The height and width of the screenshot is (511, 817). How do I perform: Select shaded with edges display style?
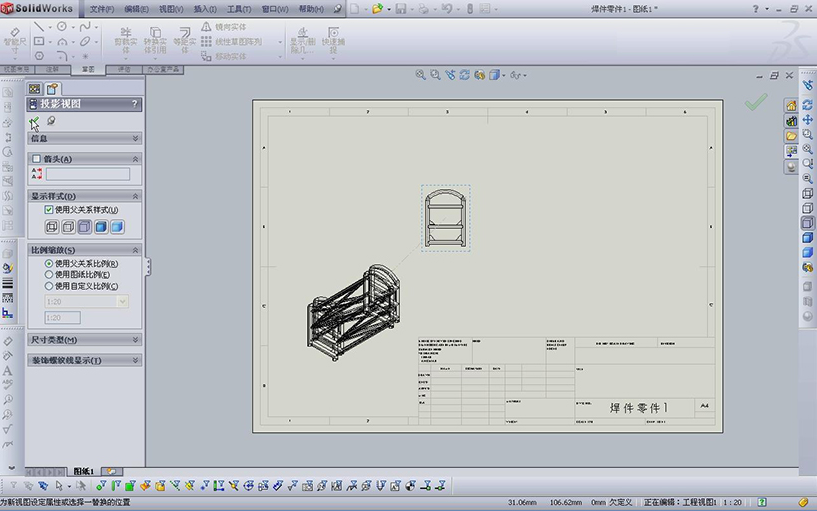point(101,227)
